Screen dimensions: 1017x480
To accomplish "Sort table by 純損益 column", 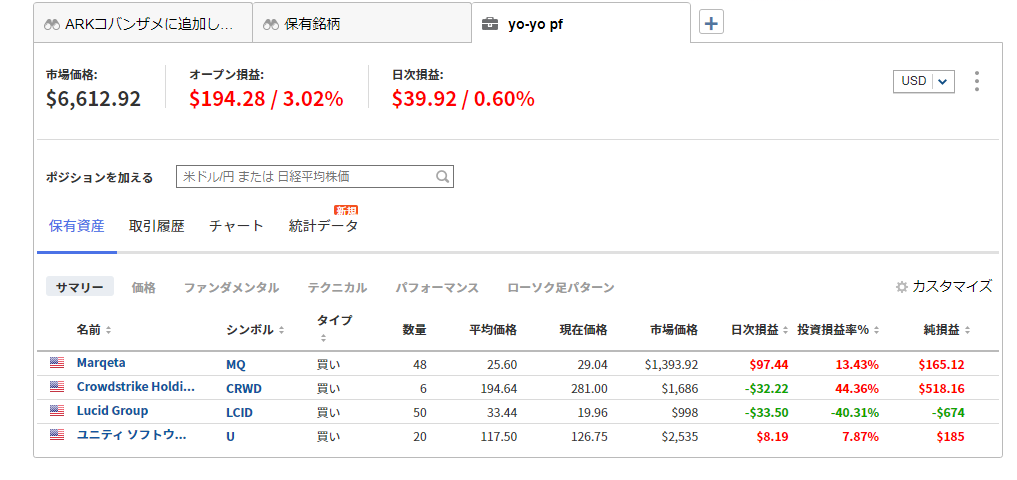I will point(967,330).
